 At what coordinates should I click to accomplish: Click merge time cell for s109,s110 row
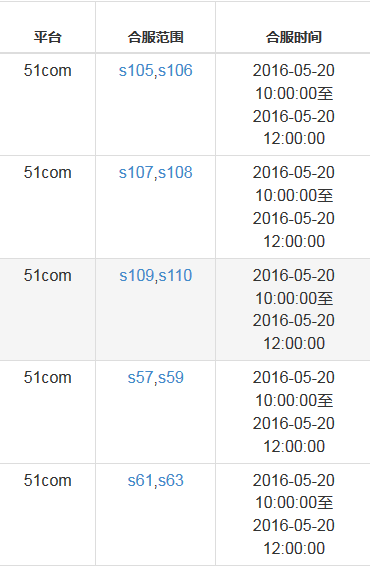(x=293, y=309)
